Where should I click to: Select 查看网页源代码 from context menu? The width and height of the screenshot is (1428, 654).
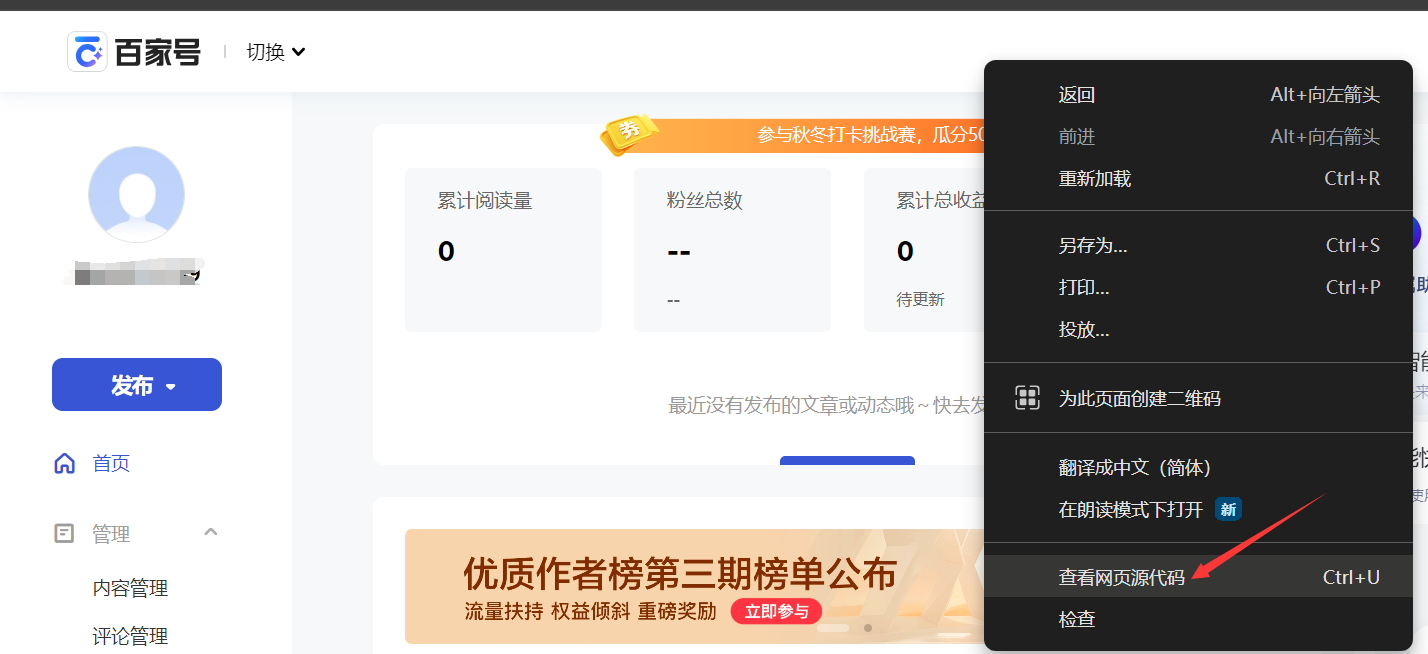pos(1121,577)
